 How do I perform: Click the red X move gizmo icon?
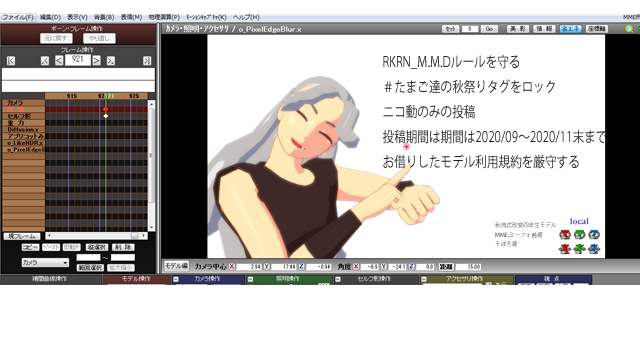(x=565, y=249)
